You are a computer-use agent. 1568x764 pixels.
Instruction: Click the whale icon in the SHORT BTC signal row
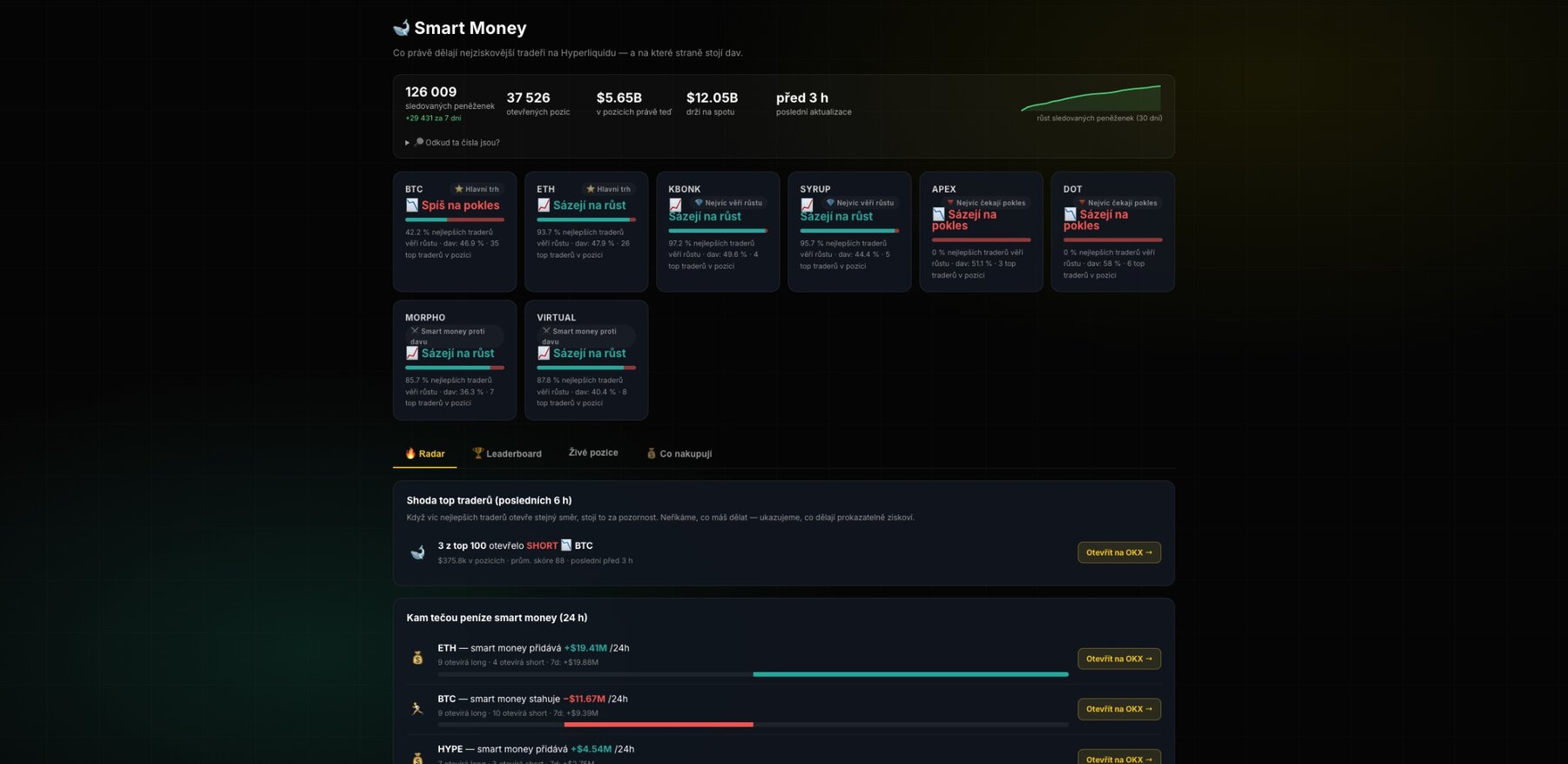[417, 552]
